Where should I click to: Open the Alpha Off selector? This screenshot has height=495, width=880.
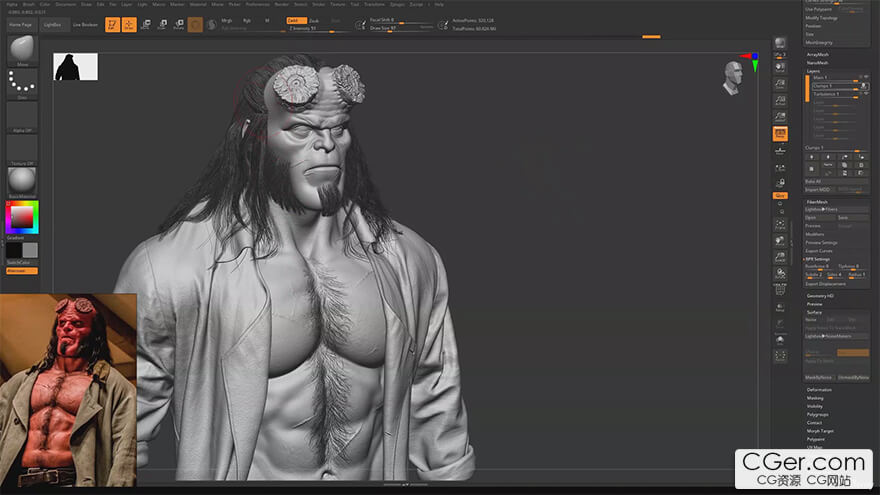click(x=22, y=116)
